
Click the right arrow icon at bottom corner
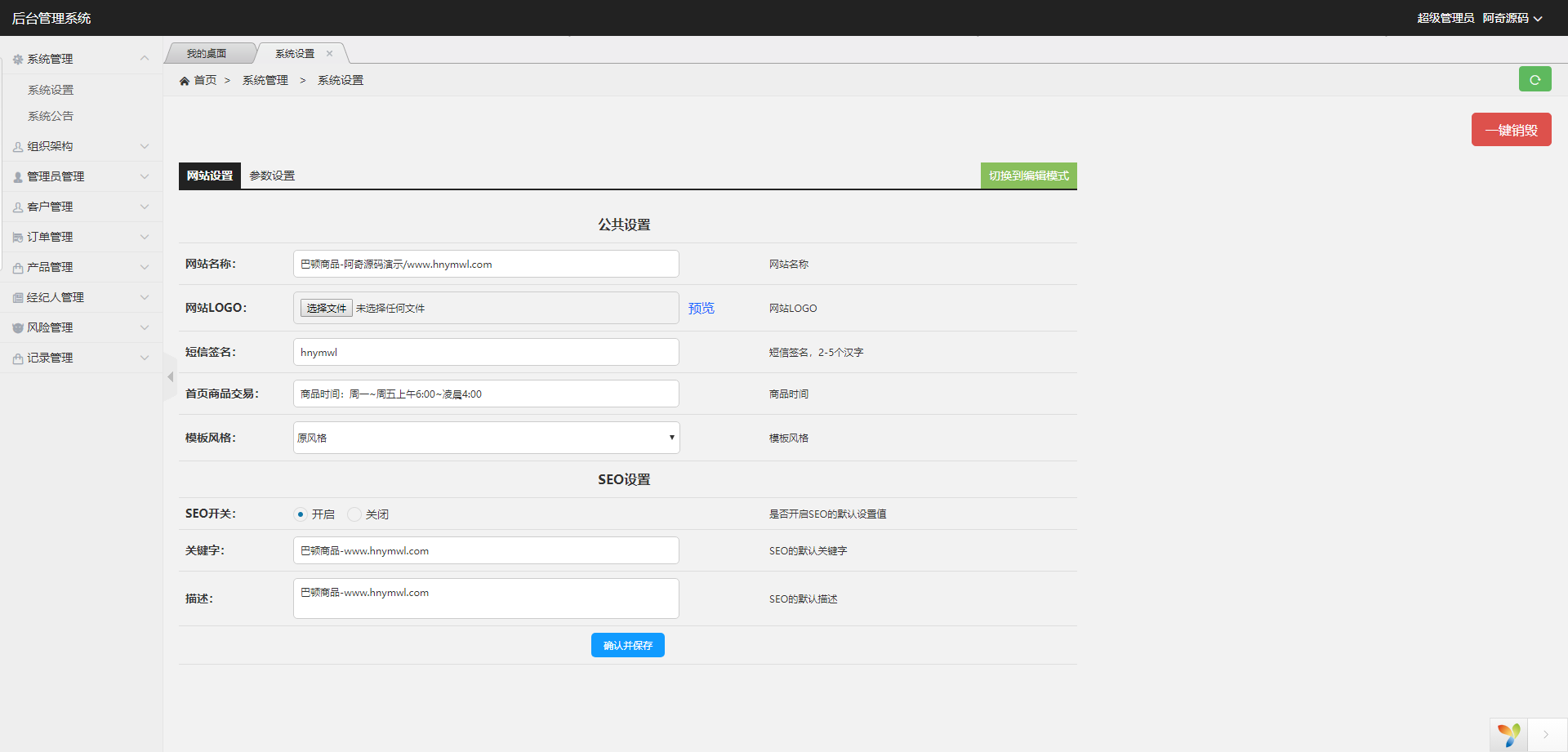[1546, 735]
